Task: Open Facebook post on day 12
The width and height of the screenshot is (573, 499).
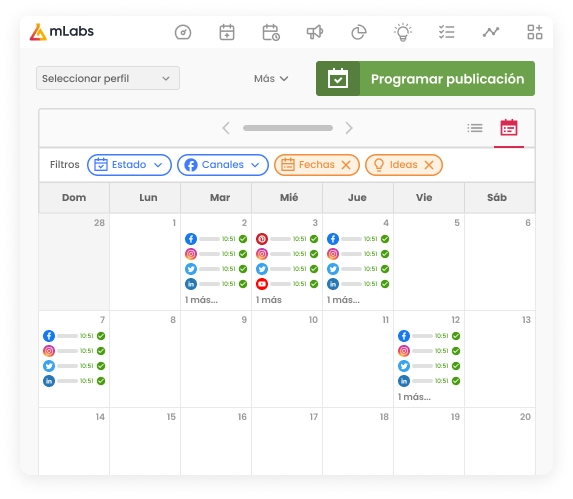Action: (429, 336)
